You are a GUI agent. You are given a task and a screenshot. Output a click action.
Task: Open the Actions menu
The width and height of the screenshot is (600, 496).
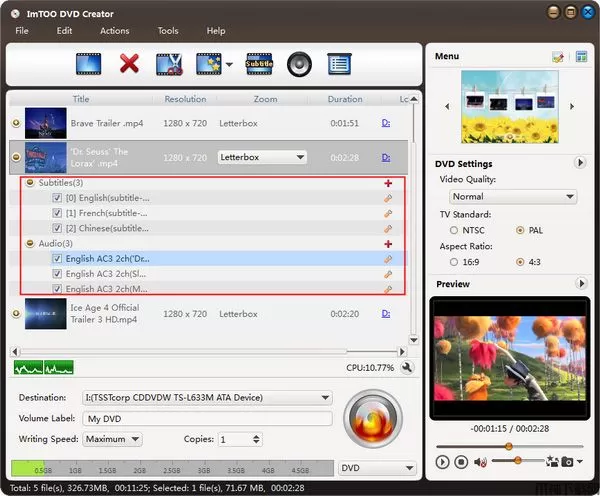(115, 31)
